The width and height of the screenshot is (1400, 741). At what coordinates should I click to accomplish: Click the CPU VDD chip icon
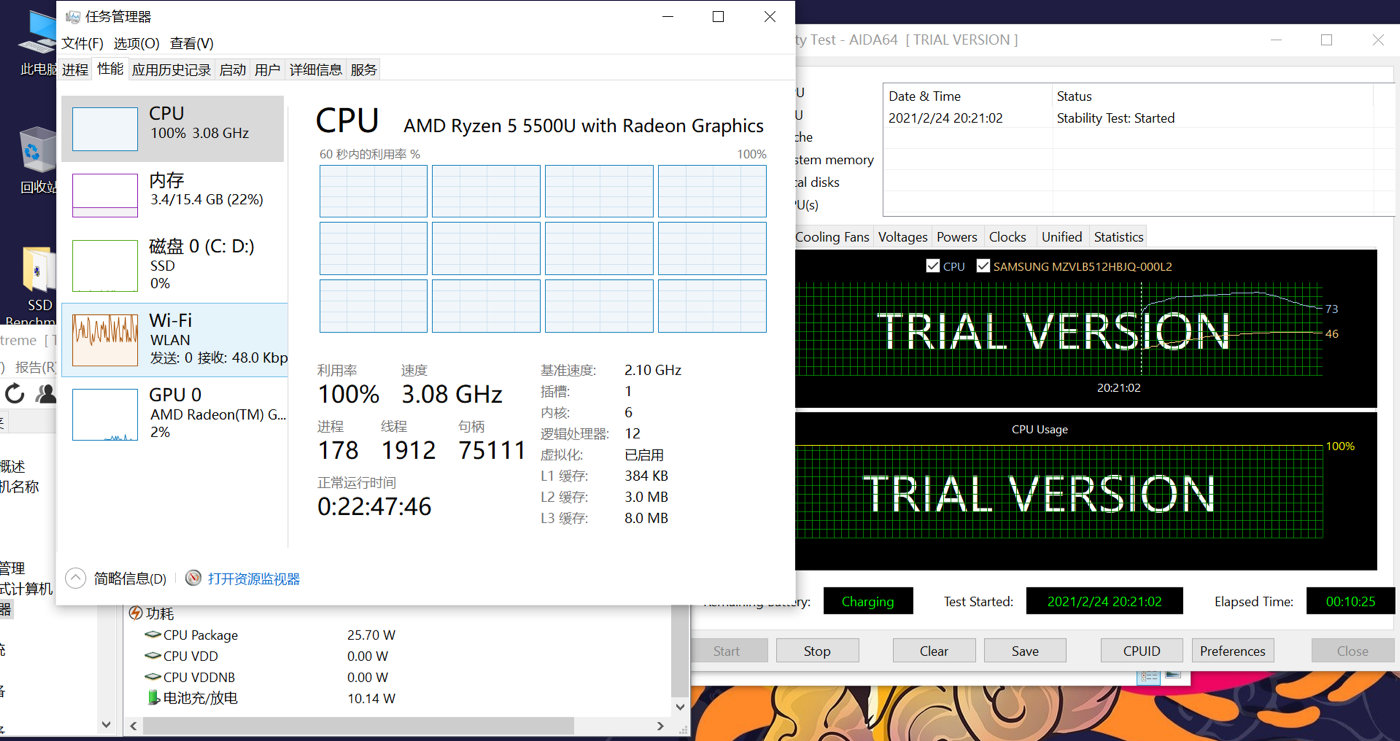153,656
